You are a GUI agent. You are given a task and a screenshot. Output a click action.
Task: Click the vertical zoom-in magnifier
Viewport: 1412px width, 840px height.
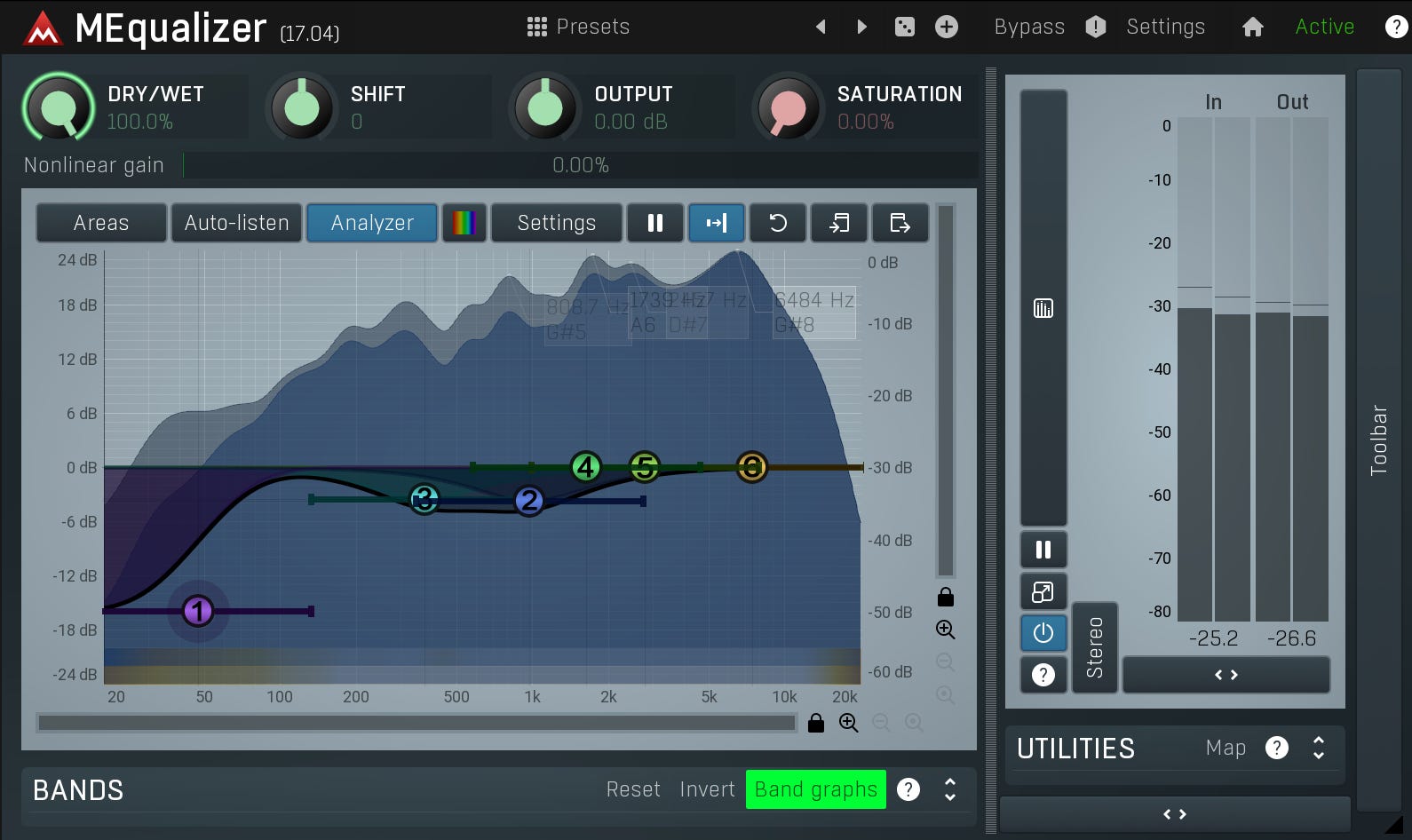[946, 630]
